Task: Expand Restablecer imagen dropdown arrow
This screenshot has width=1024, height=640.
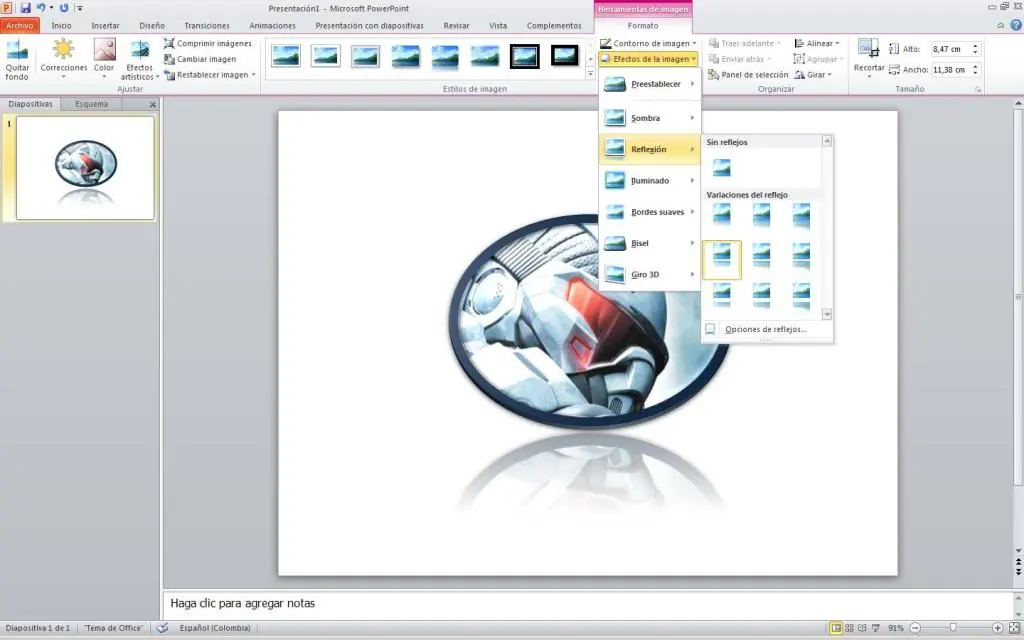Action: (x=253, y=75)
